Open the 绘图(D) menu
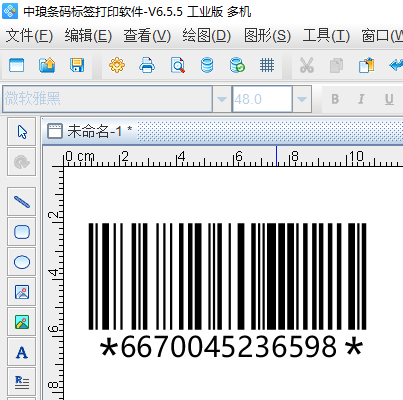Image resolution: width=403 pixels, height=400 pixels. pyautogui.click(x=206, y=35)
